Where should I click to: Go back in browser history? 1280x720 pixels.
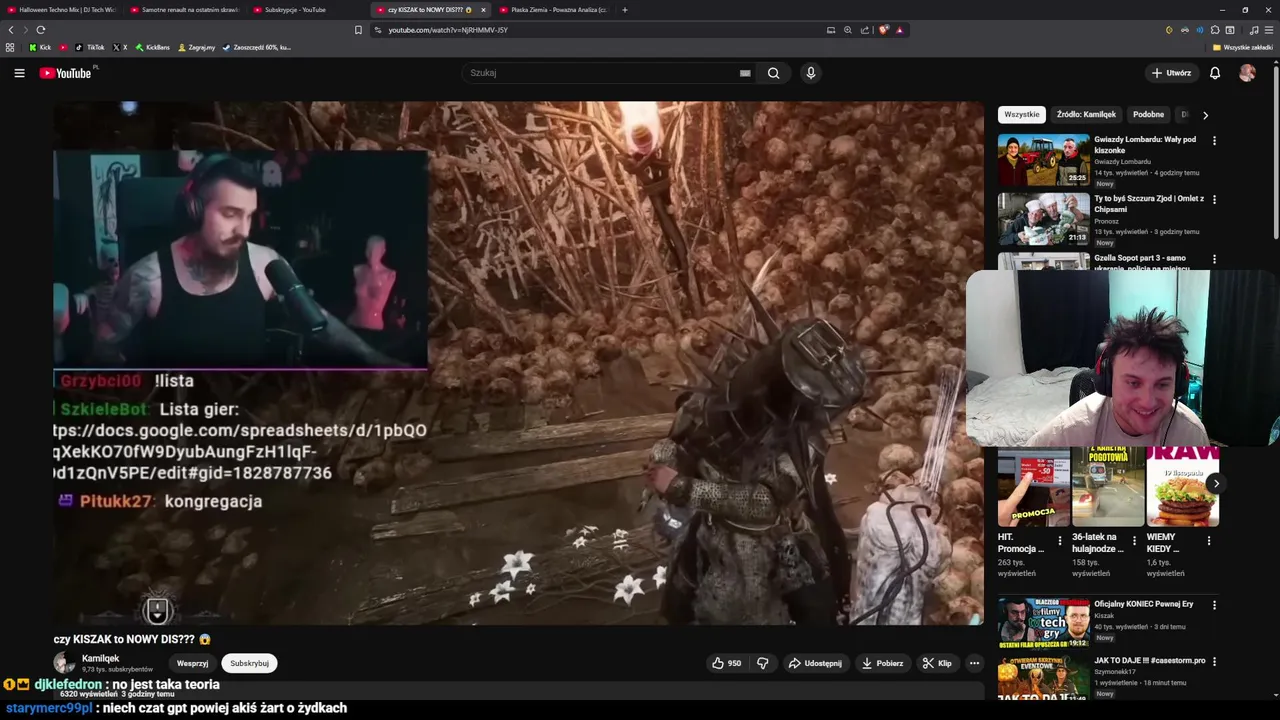coord(11,30)
